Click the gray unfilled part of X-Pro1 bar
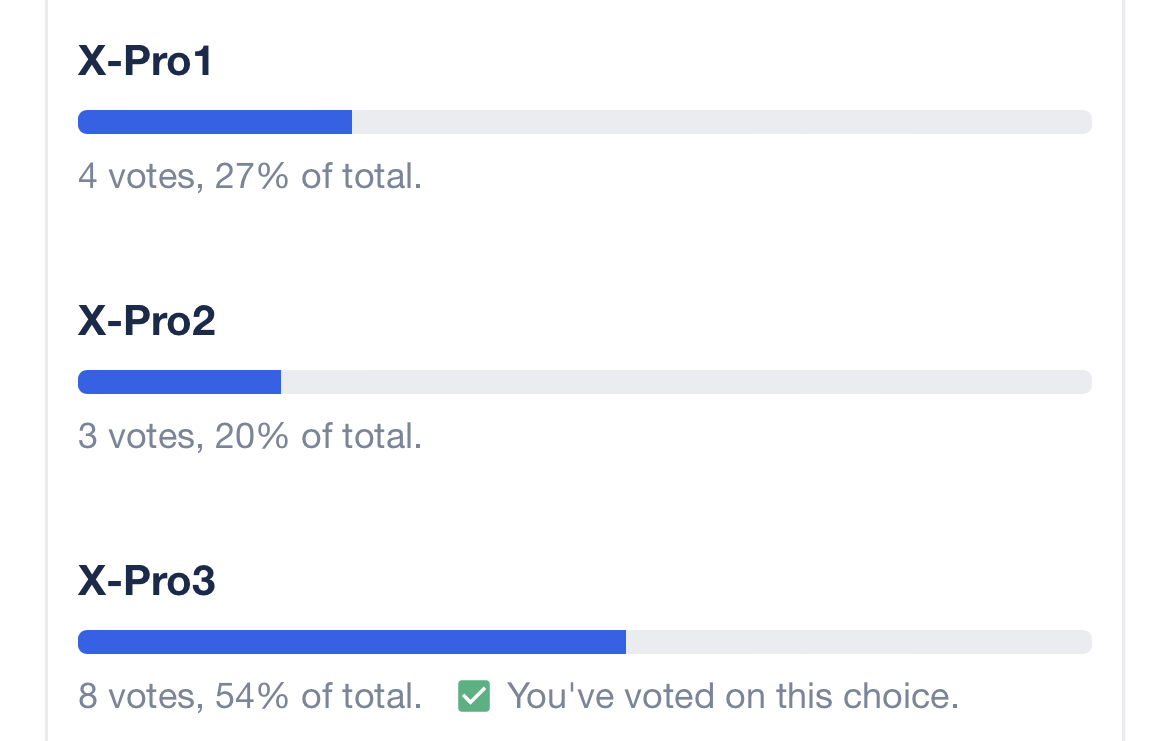This screenshot has width=1170, height=741. (x=720, y=122)
